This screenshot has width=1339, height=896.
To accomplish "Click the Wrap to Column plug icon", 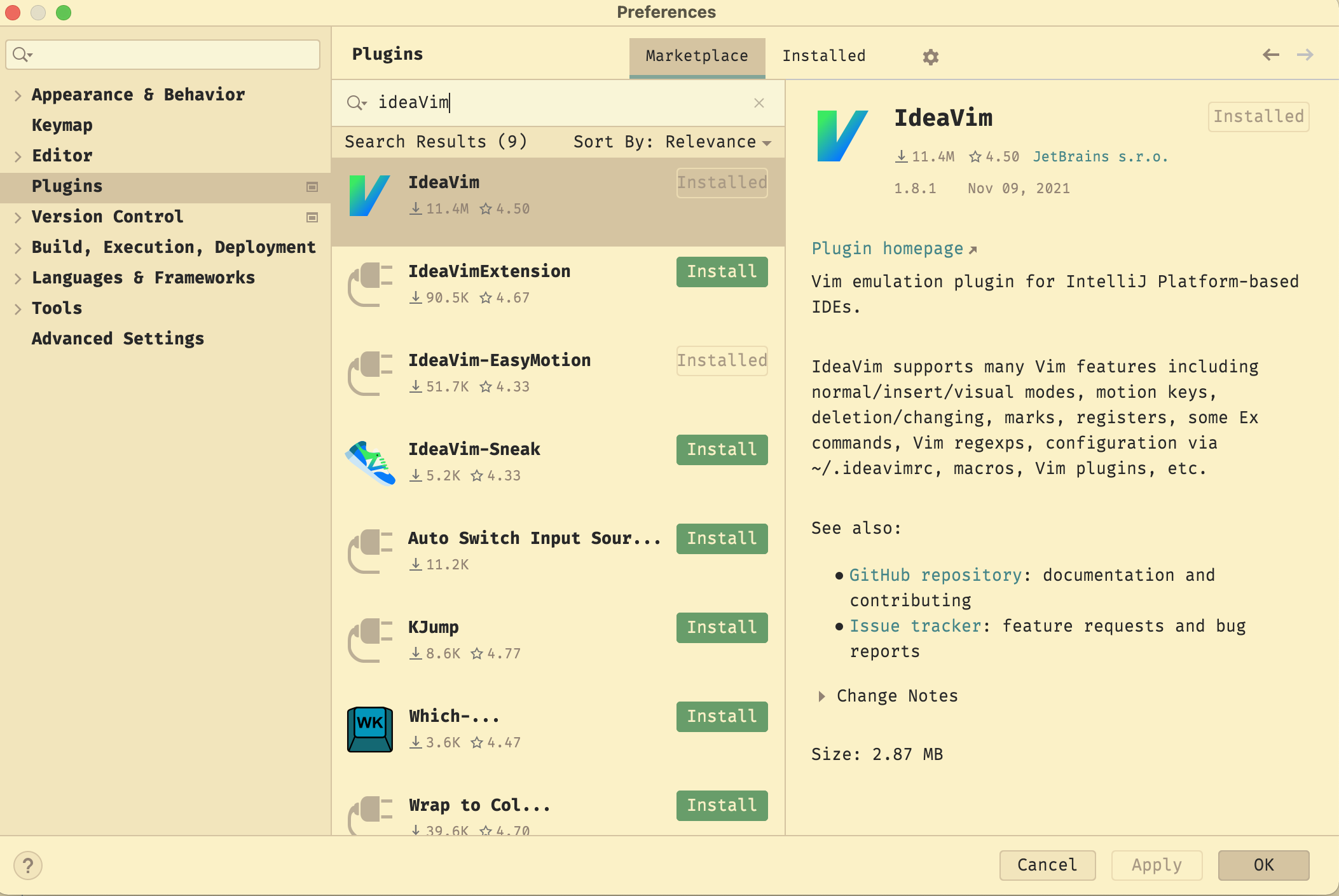I will [x=369, y=816].
